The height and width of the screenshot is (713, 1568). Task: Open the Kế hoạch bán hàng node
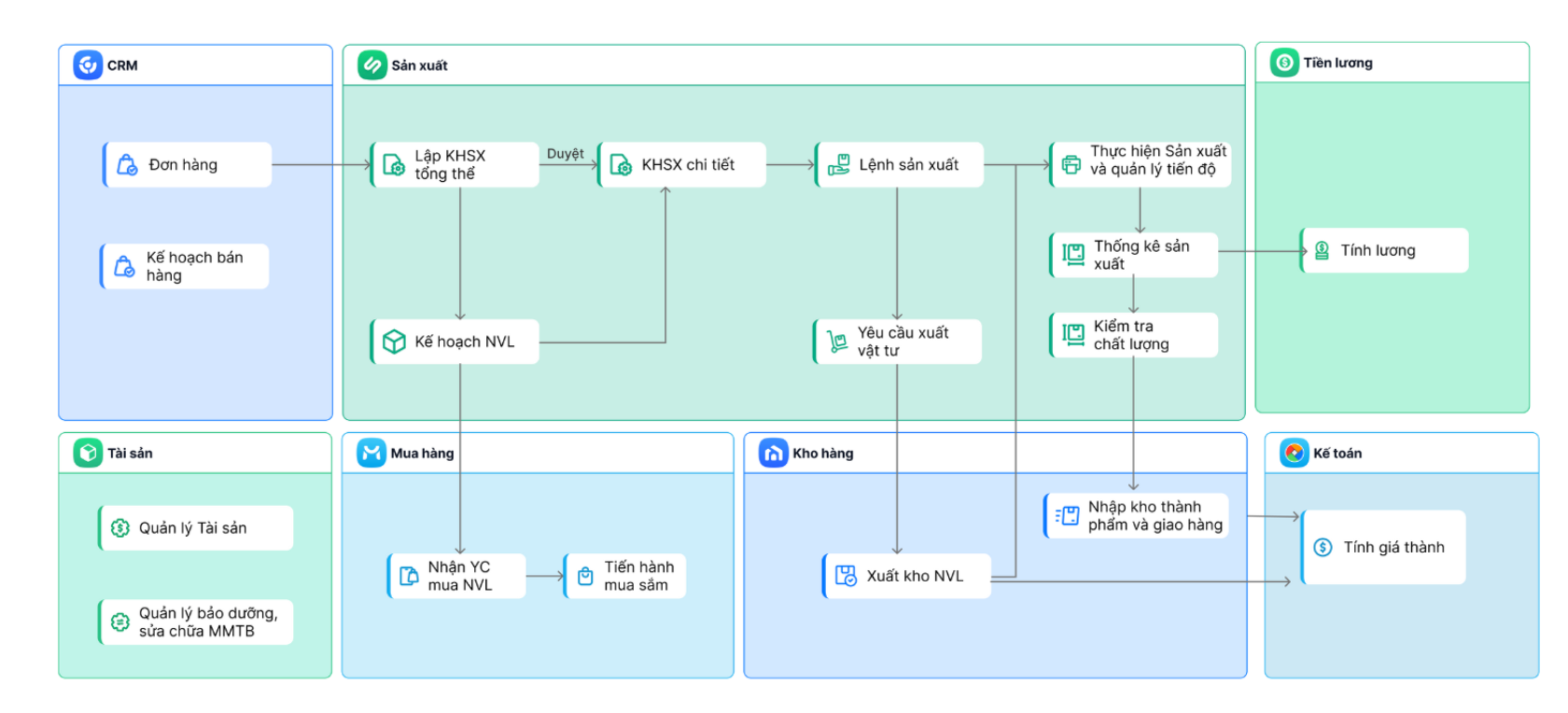point(185,266)
